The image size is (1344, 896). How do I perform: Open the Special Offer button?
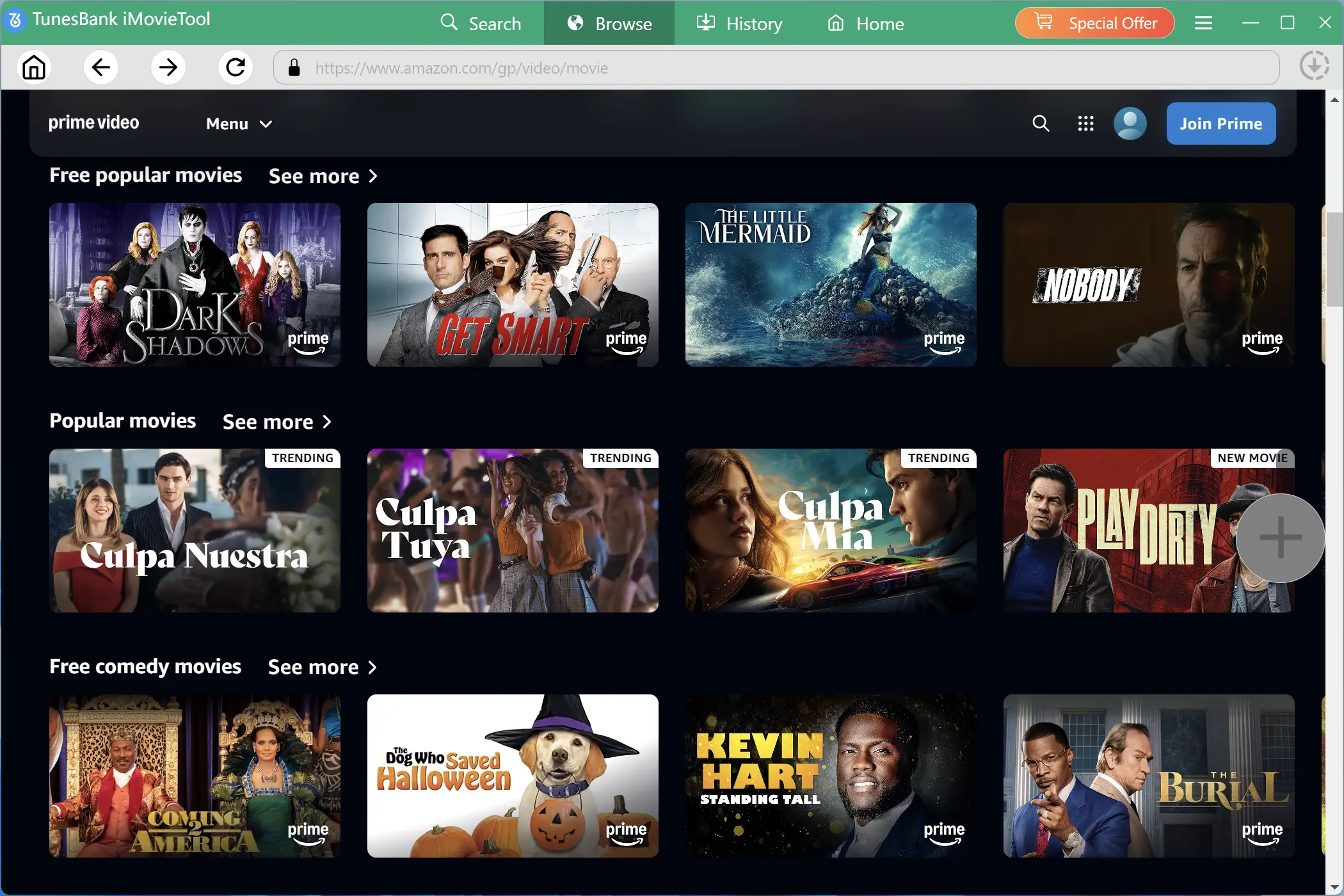(1094, 24)
